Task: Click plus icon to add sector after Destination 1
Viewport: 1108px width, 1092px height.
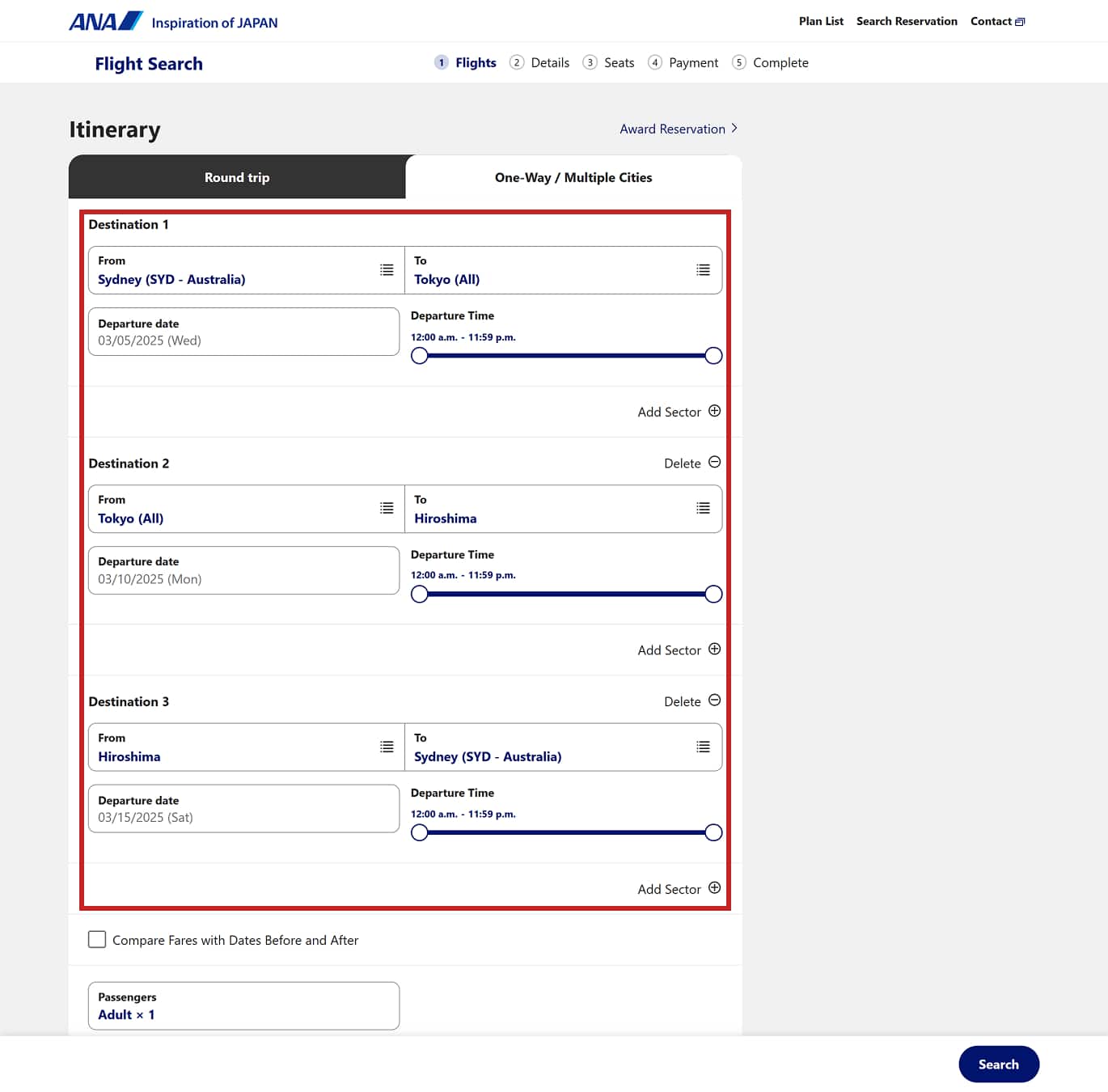Action: 714,411
